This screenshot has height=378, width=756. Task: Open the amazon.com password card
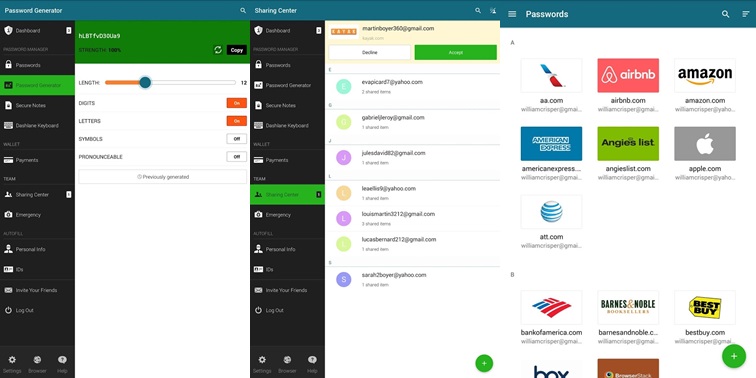coord(705,86)
